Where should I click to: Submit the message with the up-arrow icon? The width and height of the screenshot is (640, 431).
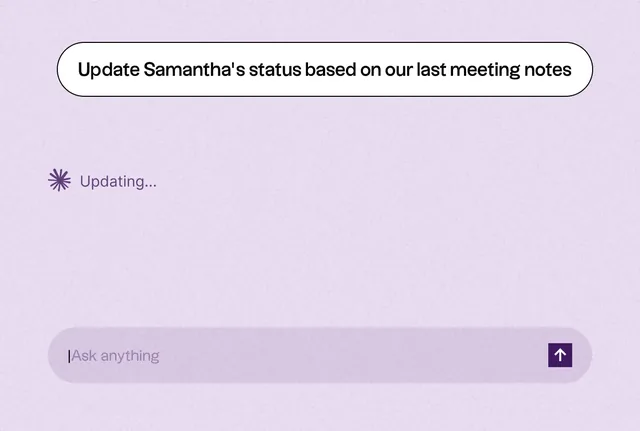560,355
